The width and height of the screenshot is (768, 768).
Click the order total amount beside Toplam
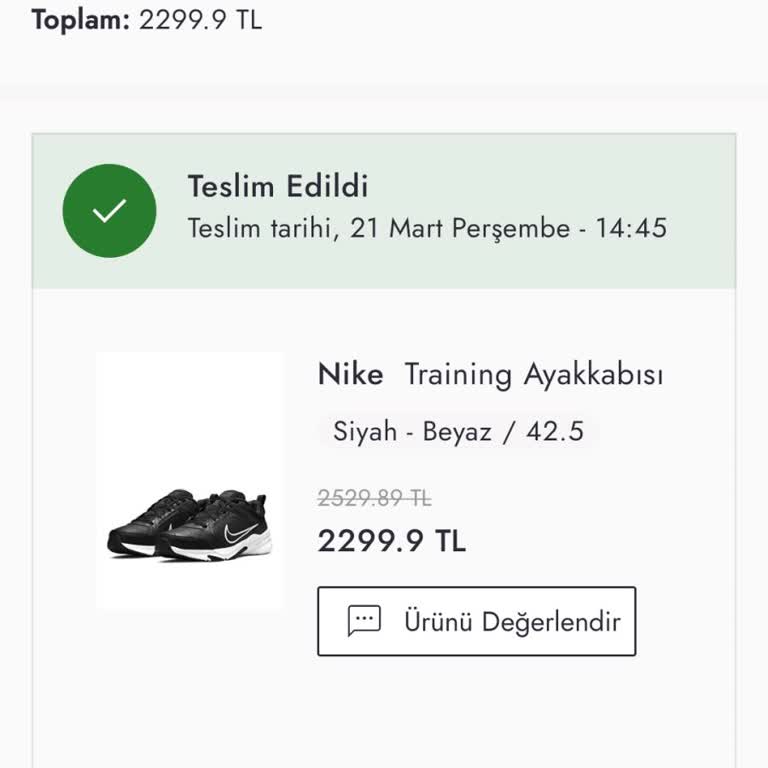200,20
